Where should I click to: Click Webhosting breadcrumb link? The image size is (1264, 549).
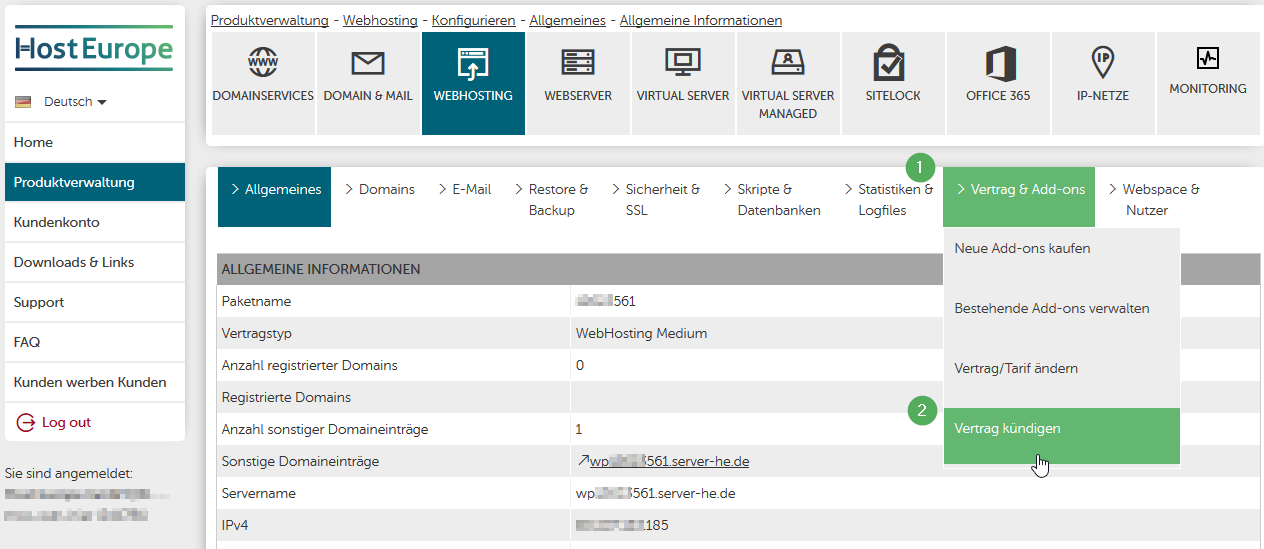click(381, 20)
